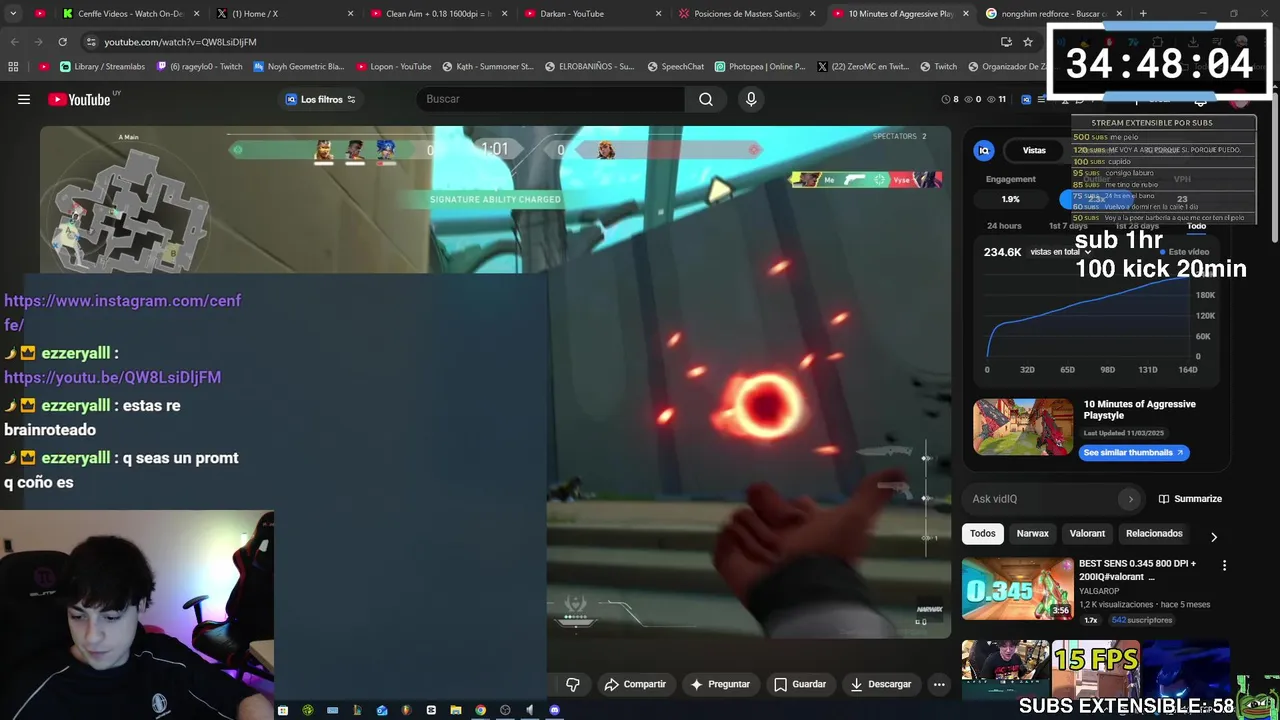Open the youtu.be/QW8LsiDljFM chat link
Screen dimensions: 1280x720
[112, 377]
